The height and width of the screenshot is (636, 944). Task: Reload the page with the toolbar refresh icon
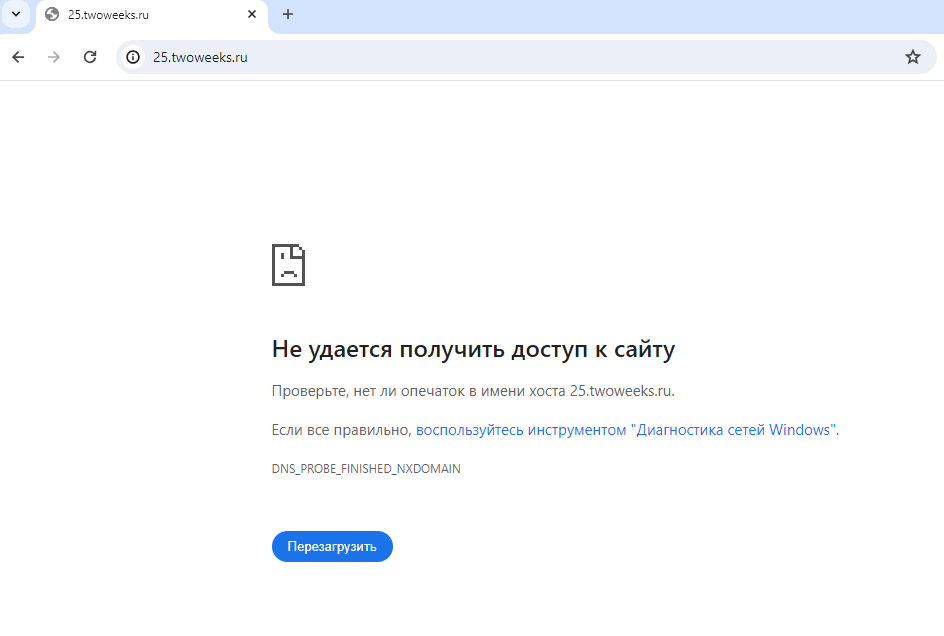90,57
